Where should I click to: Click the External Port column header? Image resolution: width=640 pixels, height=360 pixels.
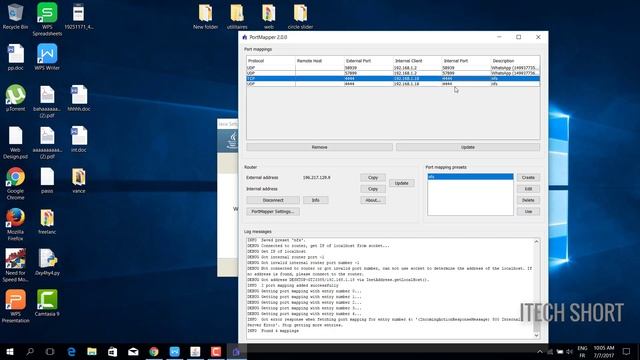click(x=368, y=61)
